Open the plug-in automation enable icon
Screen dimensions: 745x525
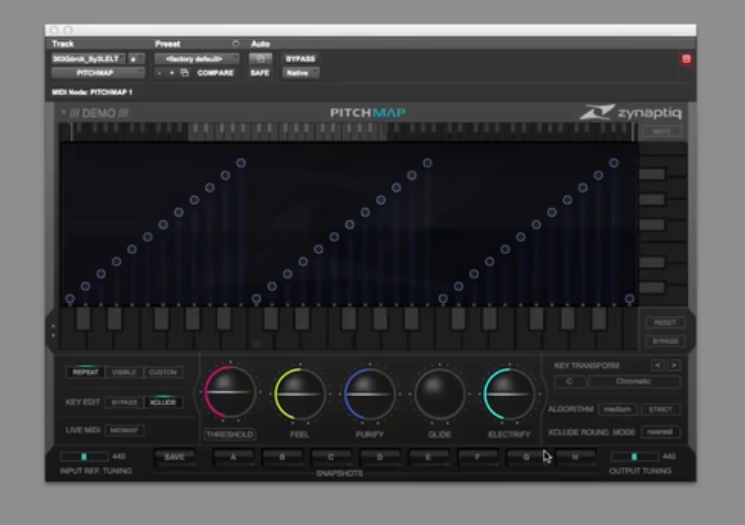(x=260, y=59)
